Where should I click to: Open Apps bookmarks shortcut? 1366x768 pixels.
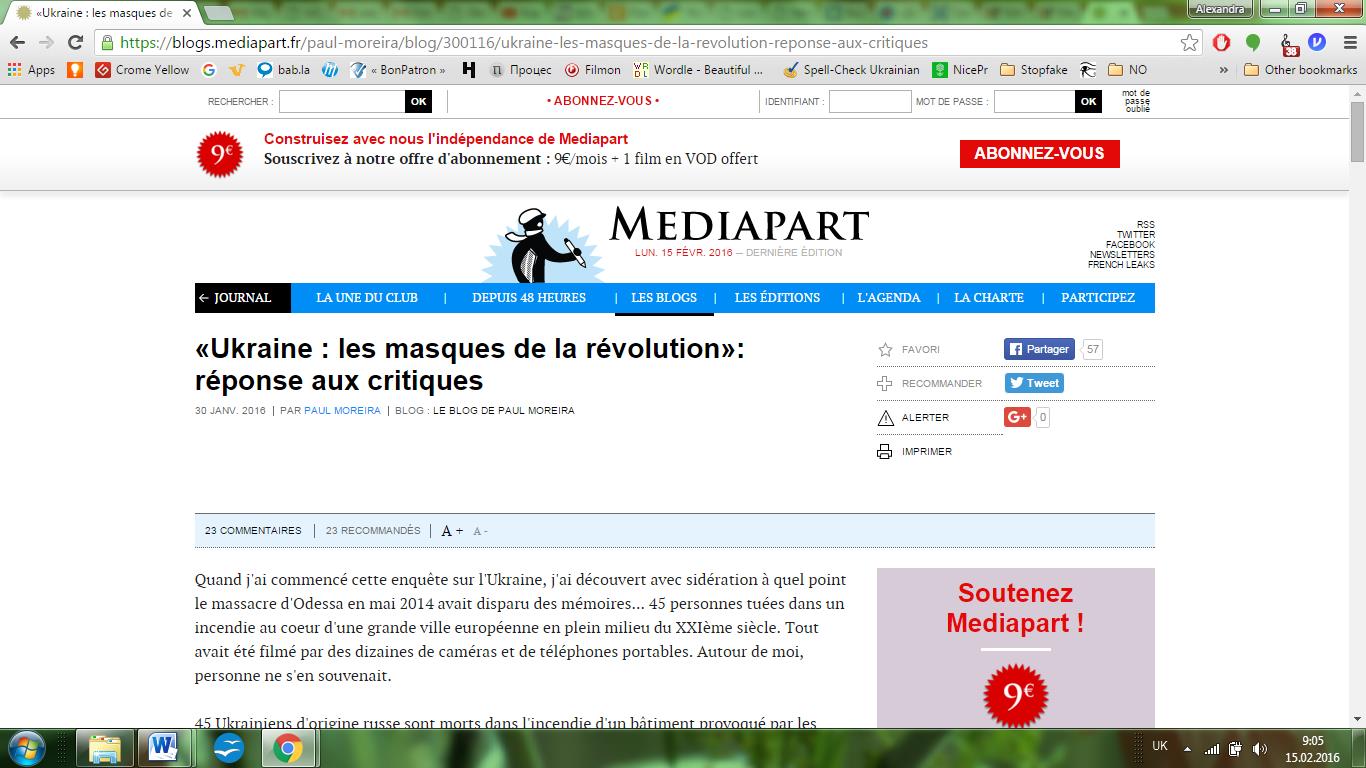pos(31,70)
